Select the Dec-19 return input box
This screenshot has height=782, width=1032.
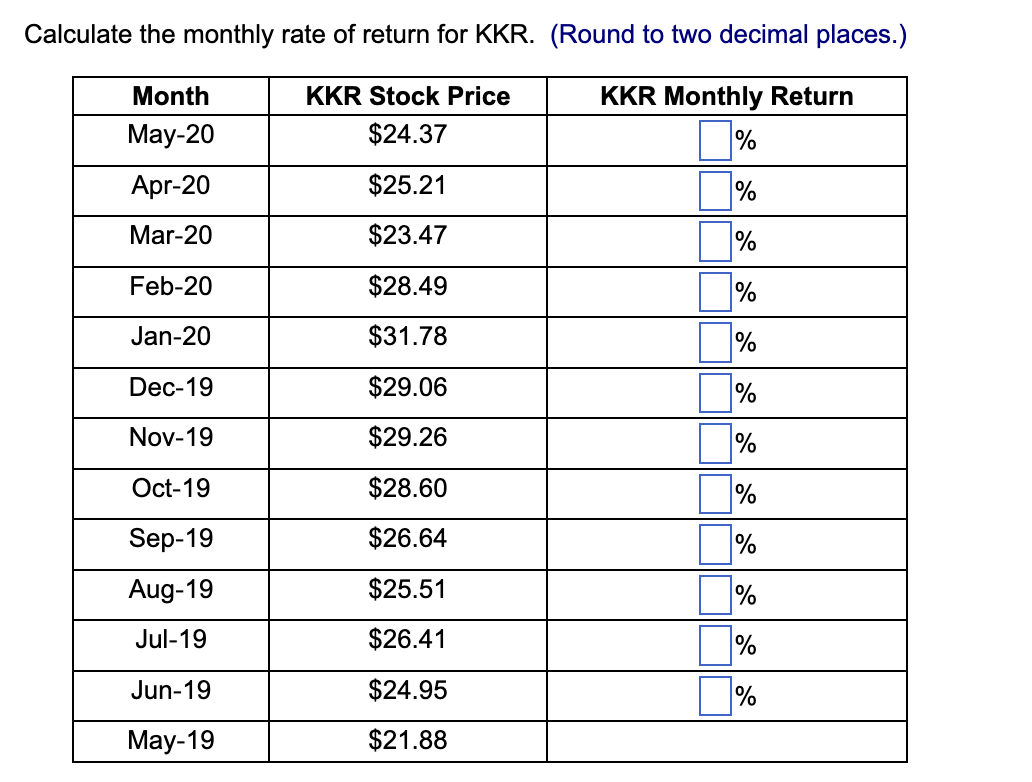[715, 393]
